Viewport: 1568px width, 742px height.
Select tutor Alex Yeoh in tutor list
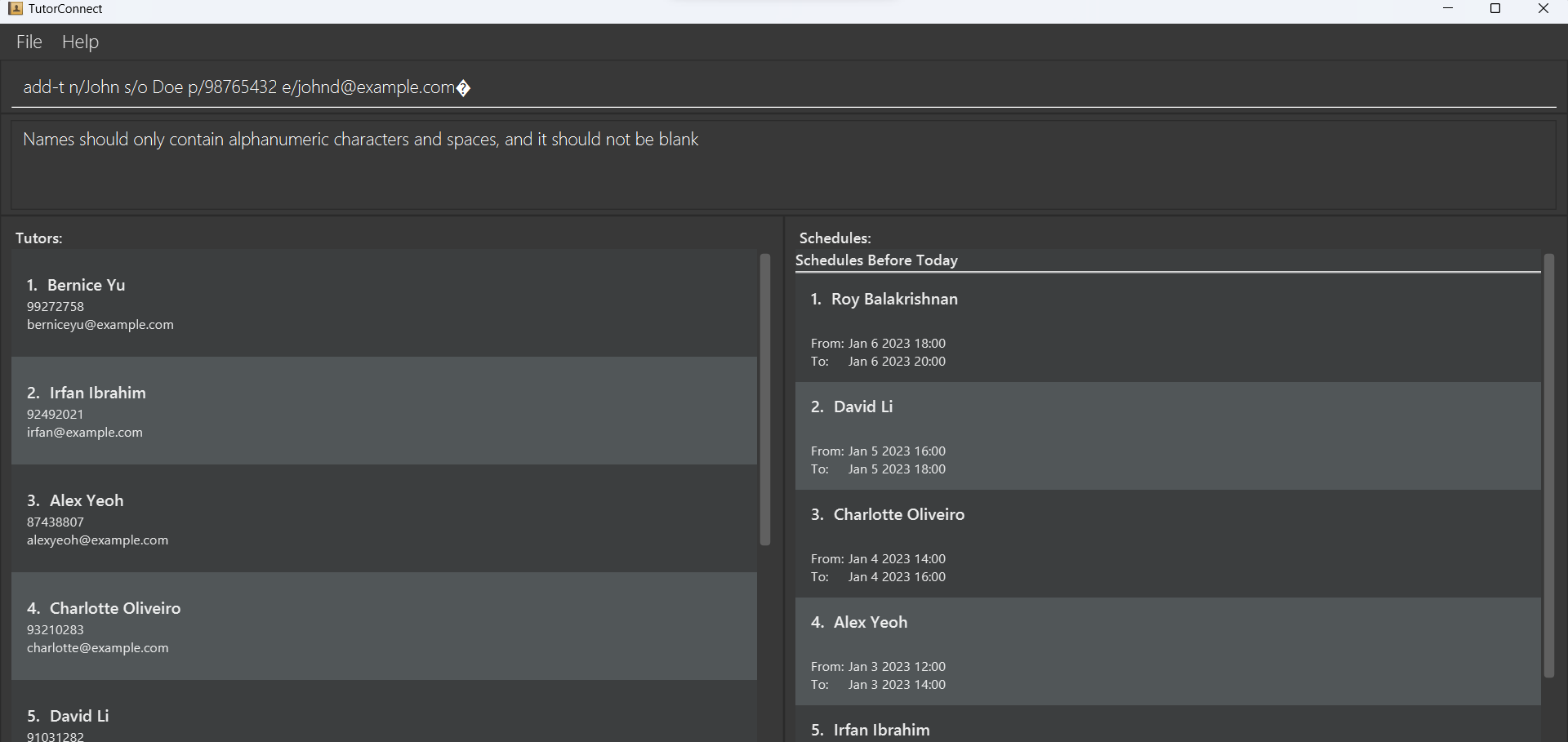point(384,518)
